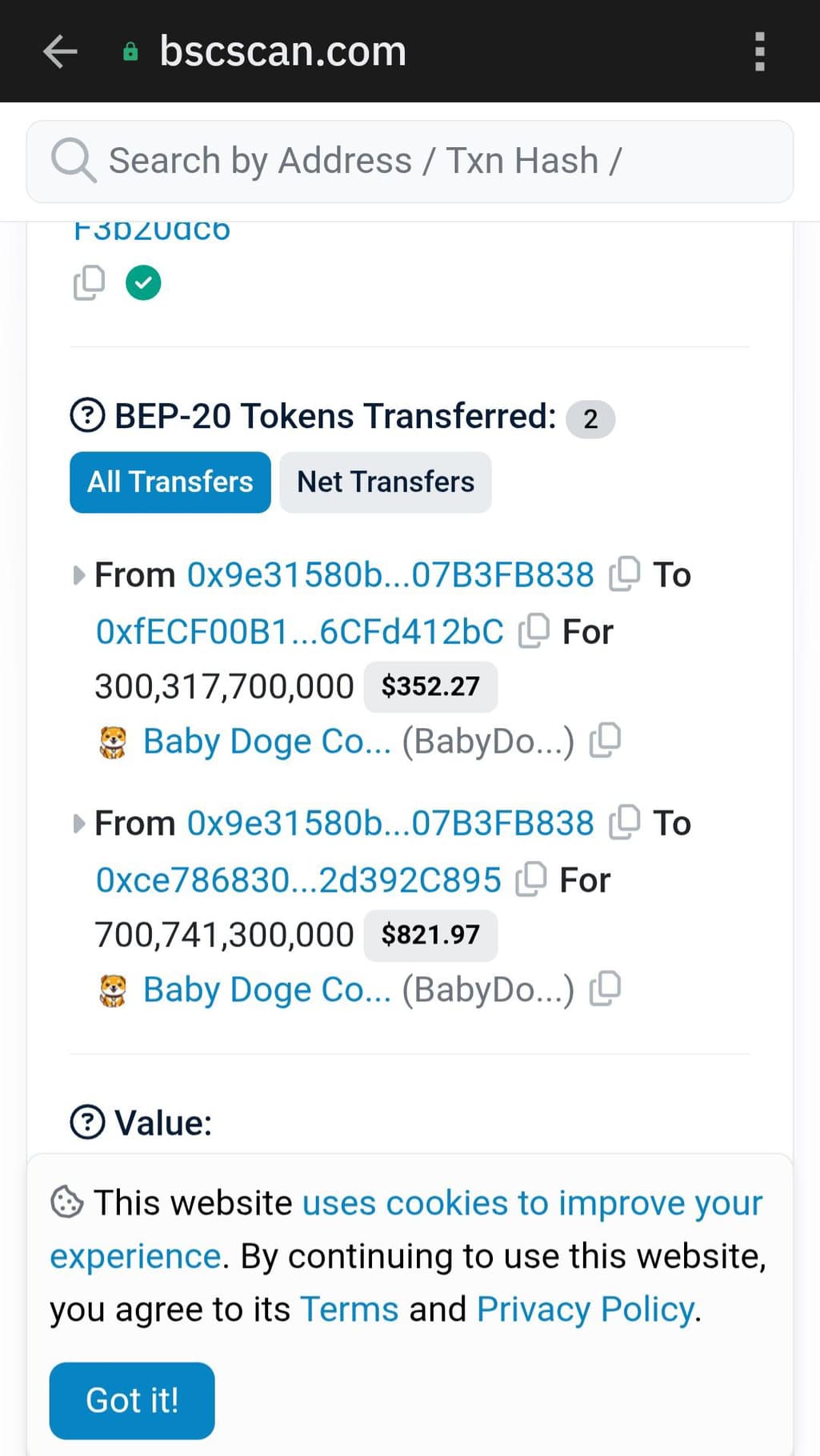This screenshot has width=820, height=1456.
Task: Copy recipient address 0xce786830...2d392C895
Action: 531,879
